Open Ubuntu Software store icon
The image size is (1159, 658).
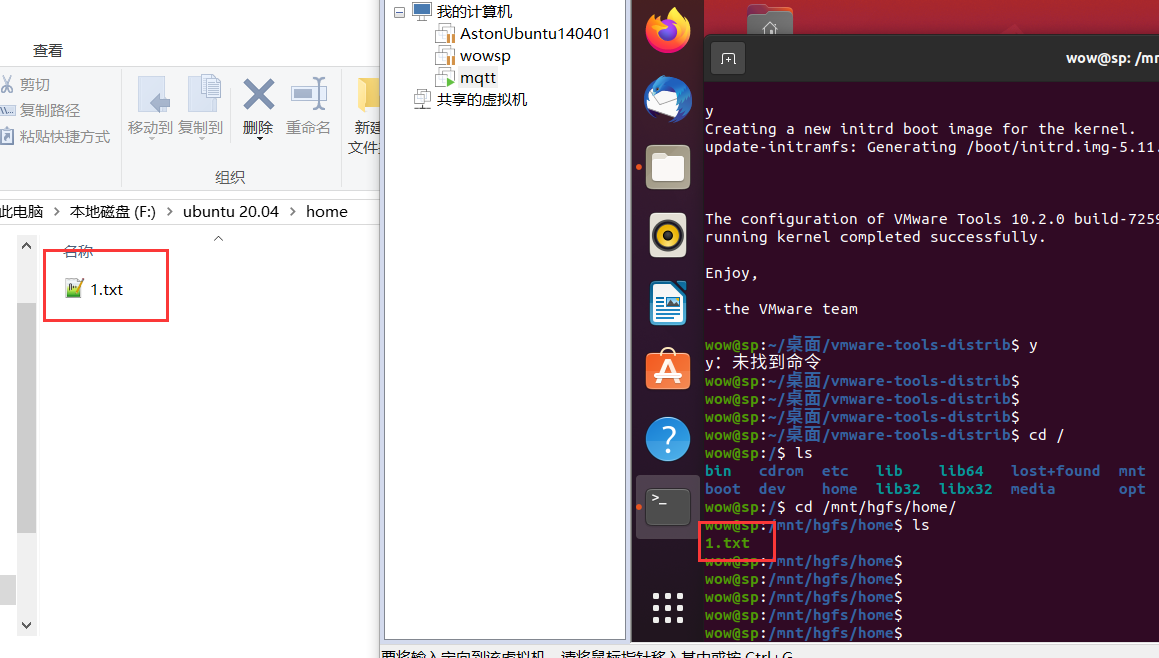coord(667,369)
